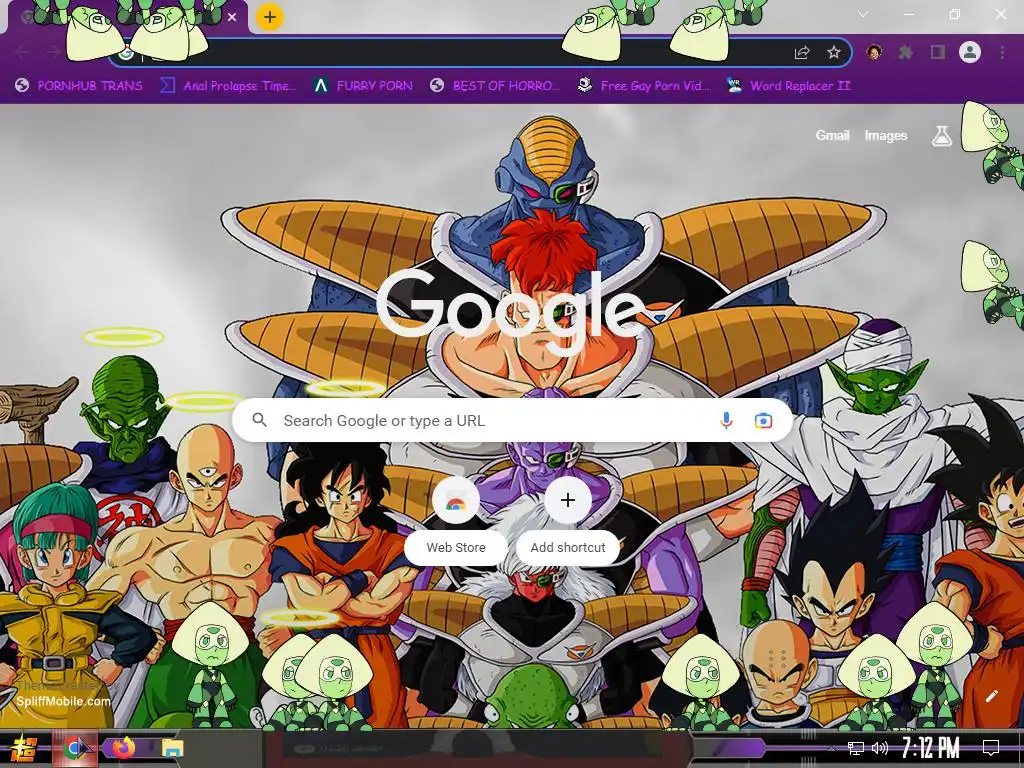The image size is (1024, 768).
Task: Open the tab search chevron
Action: (x=863, y=14)
